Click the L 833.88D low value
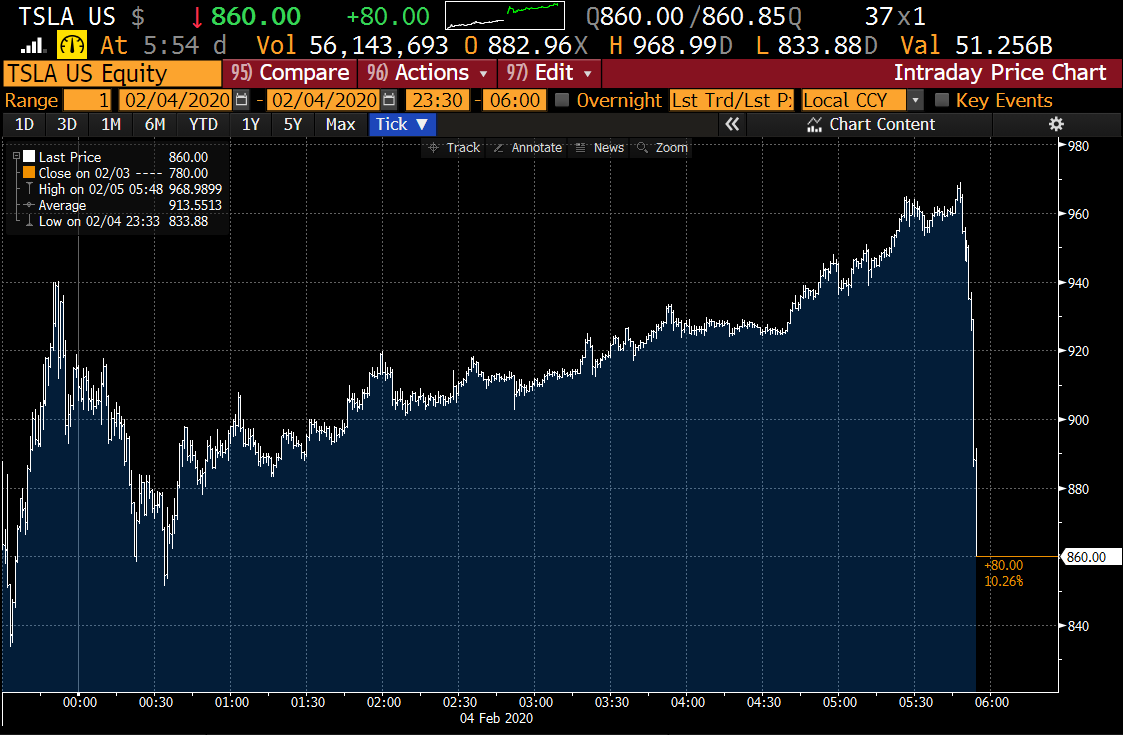 click(816, 45)
